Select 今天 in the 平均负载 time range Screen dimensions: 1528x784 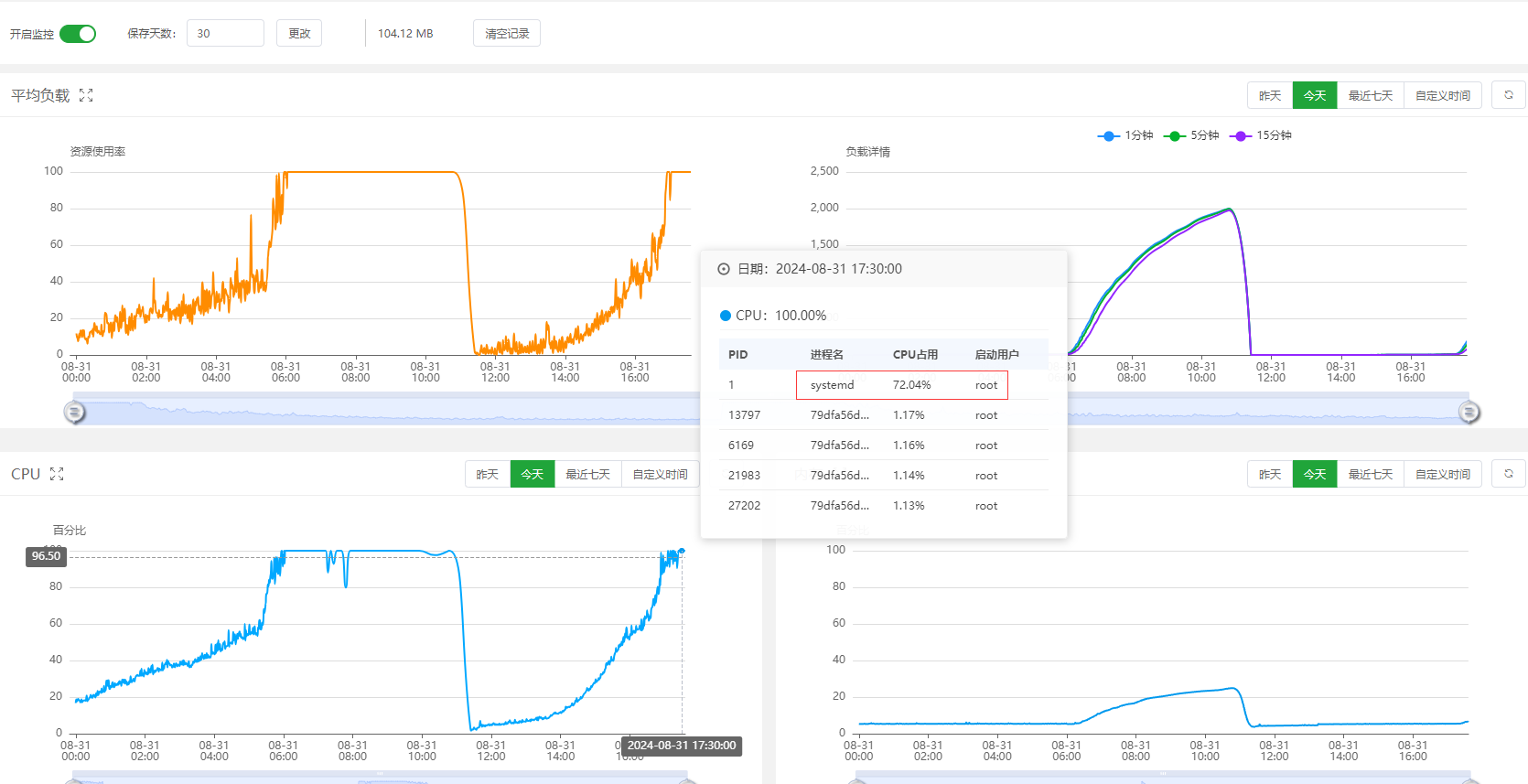1315,95
